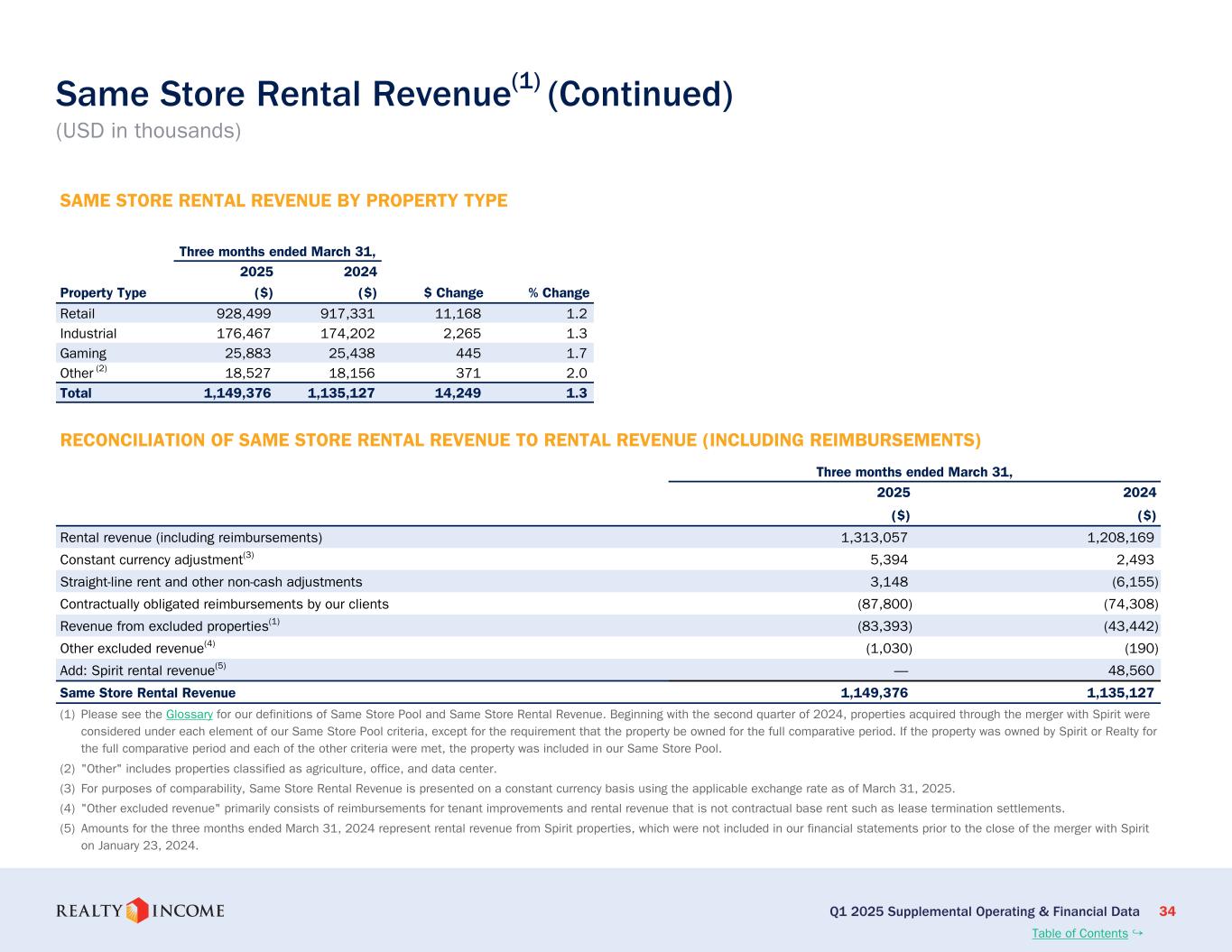
Task: Click the Same Store Rental Revenue by Property Type heading
Action: [x=283, y=200]
